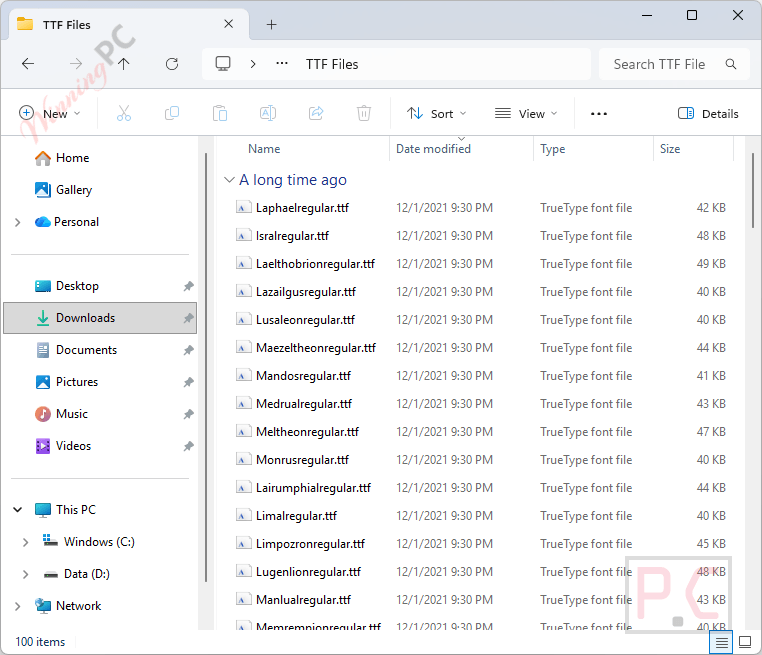Click the Laphaelregular.ttf font file icon
This screenshot has height=655, width=762.
click(x=243, y=207)
